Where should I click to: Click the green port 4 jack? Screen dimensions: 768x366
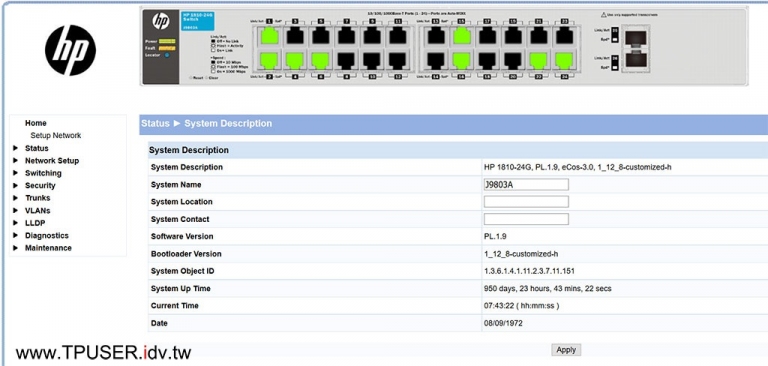[295, 60]
